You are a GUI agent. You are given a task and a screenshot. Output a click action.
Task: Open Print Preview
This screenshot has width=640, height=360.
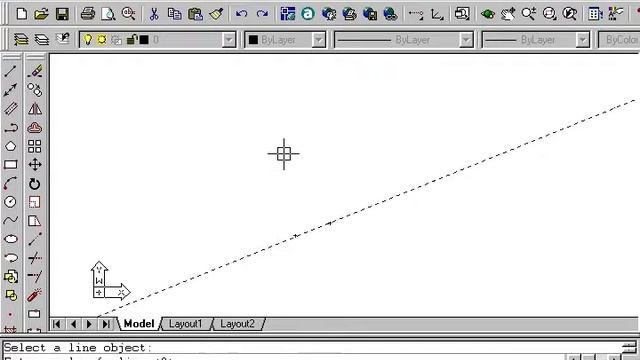[x=108, y=14]
